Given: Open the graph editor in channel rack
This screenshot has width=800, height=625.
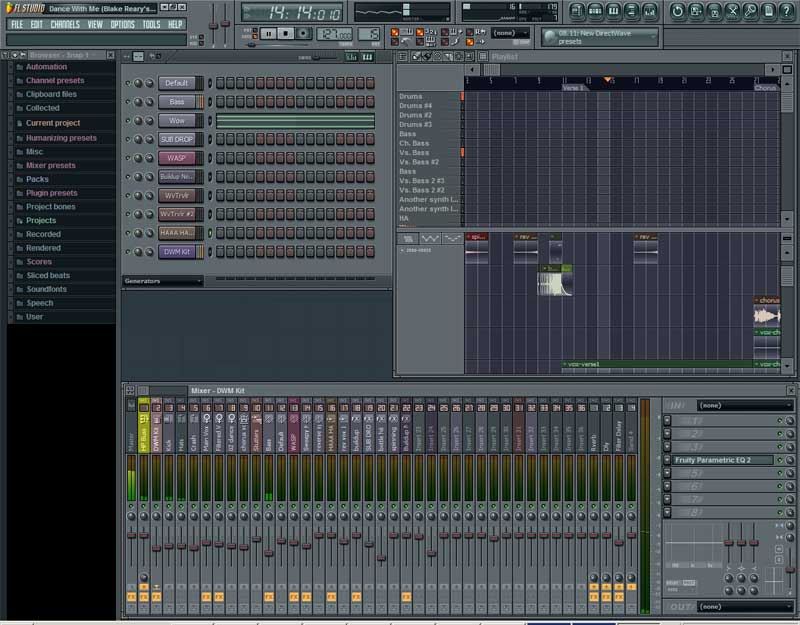Looking at the screenshot, I should (x=352, y=57).
